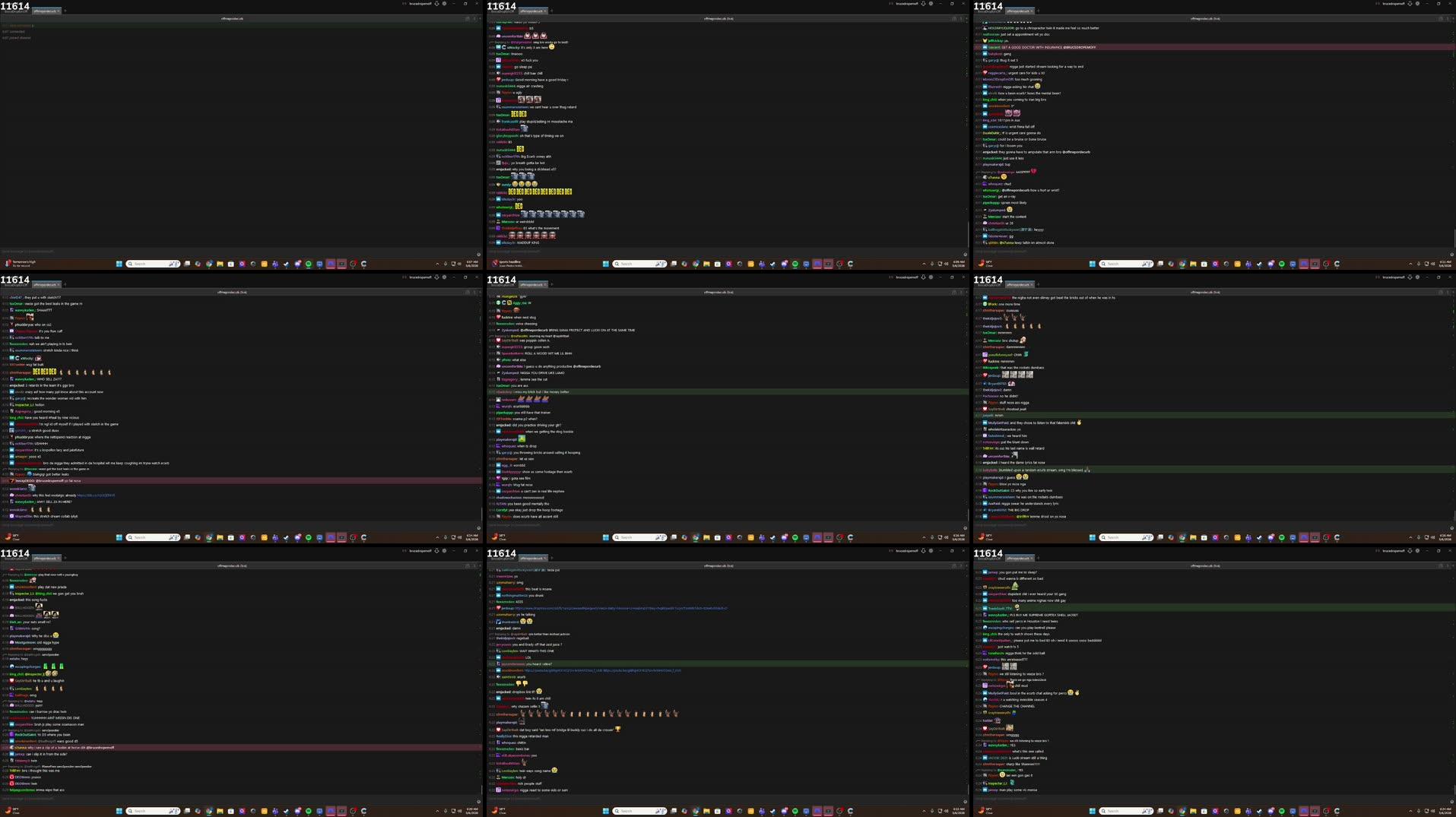Click the Windows Start button
The height and width of the screenshot is (817, 1456).
point(119,264)
